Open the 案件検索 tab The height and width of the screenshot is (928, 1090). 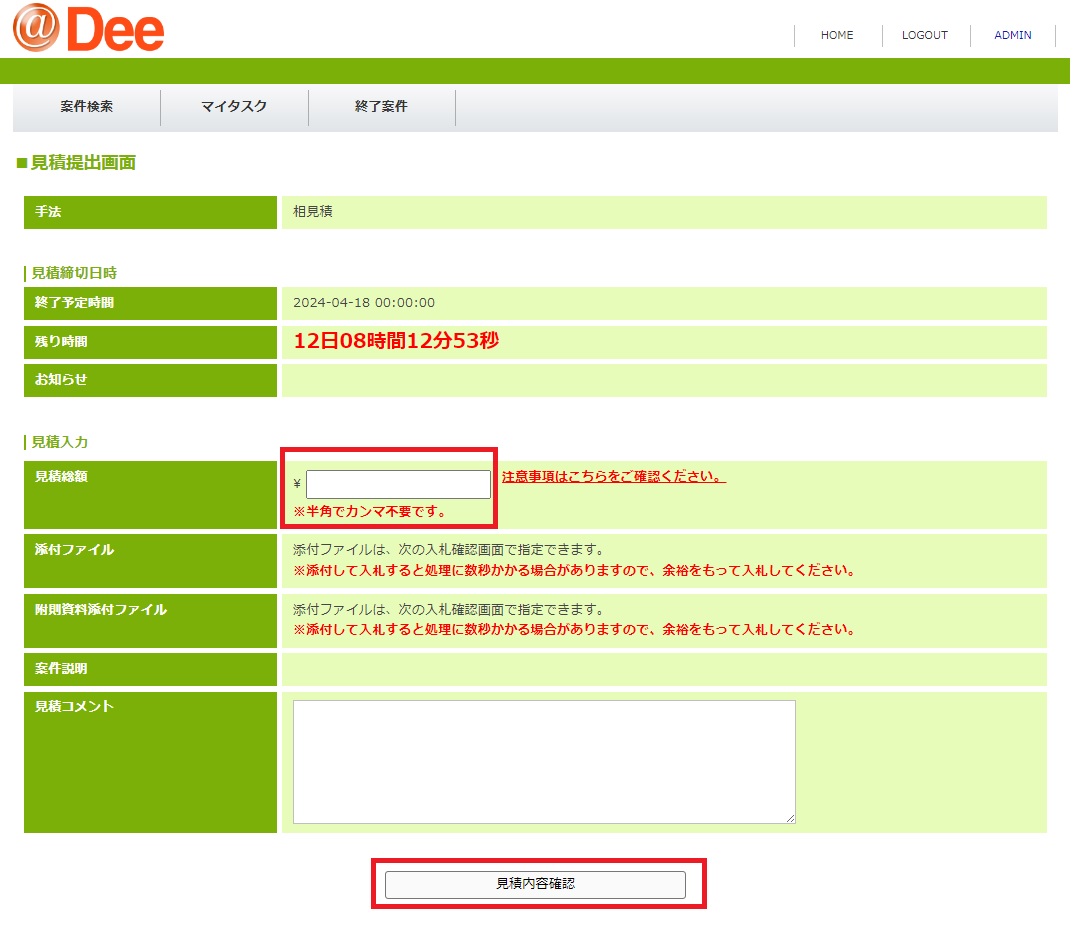click(x=86, y=106)
